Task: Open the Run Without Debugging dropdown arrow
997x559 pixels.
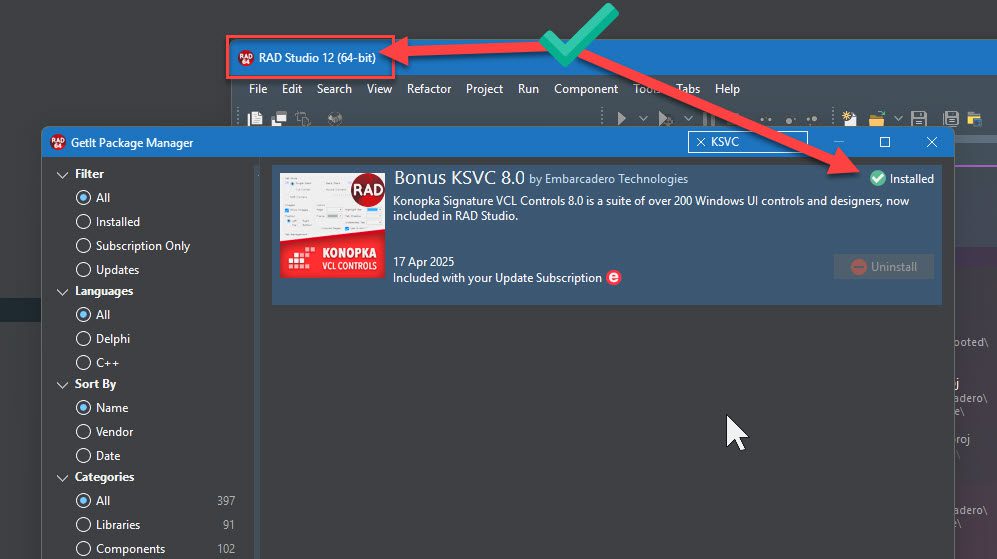Action: [689, 119]
